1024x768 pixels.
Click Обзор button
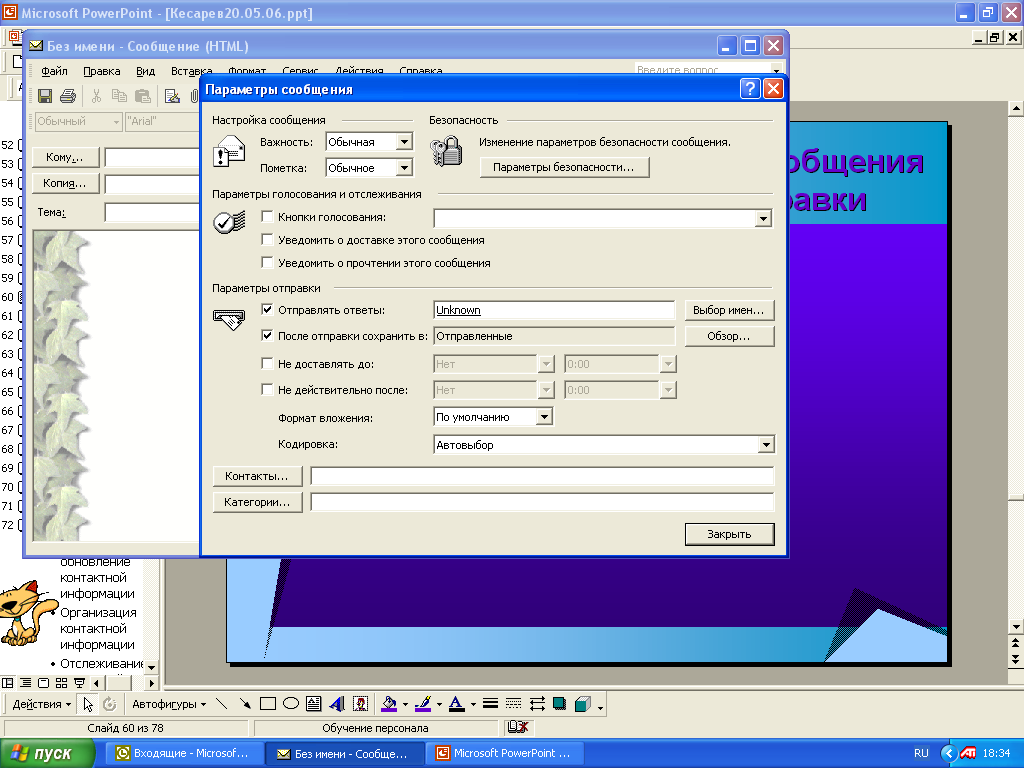[729, 336]
